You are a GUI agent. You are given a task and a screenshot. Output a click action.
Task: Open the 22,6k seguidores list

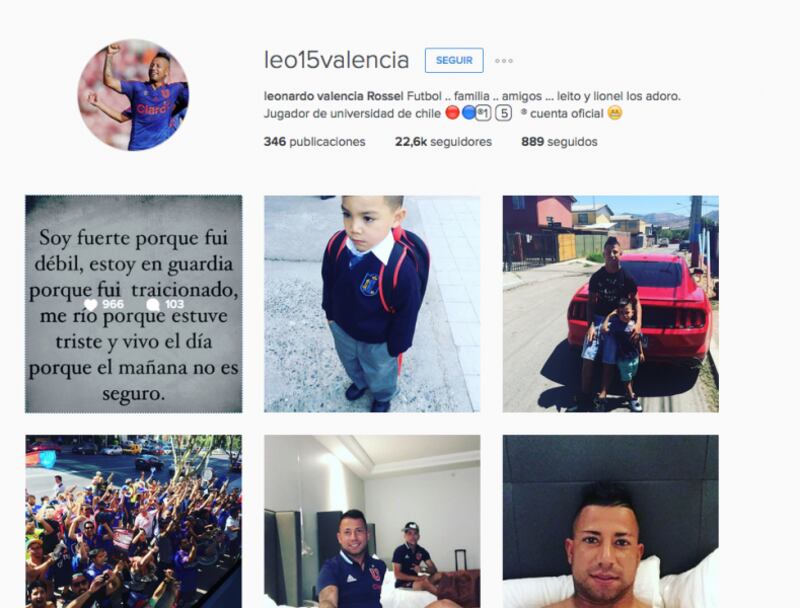pyautogui.click(x=443, y=142)
